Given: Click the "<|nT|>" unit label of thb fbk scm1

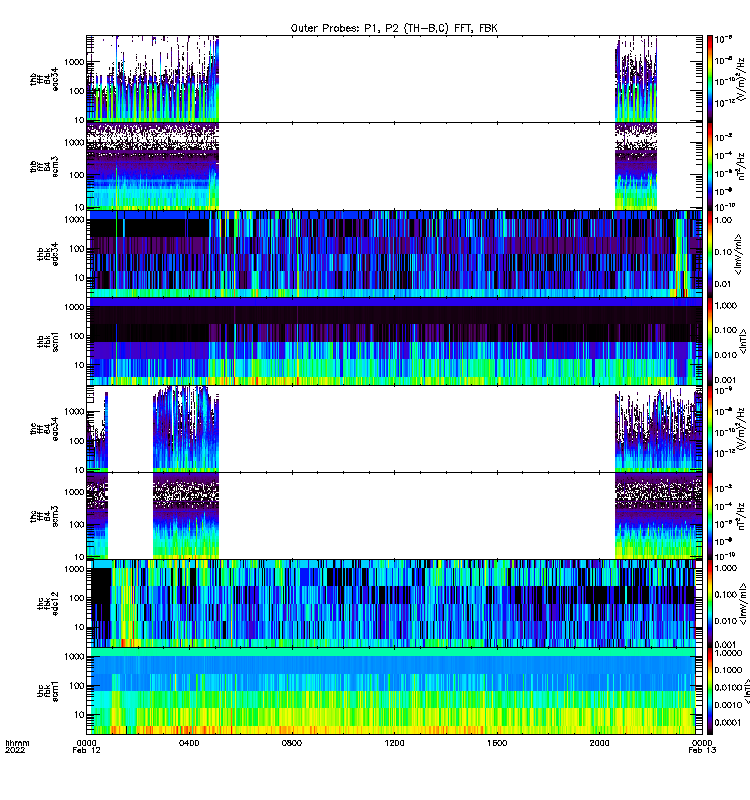Looking at the screenshot, I should [x=743, y=341].
